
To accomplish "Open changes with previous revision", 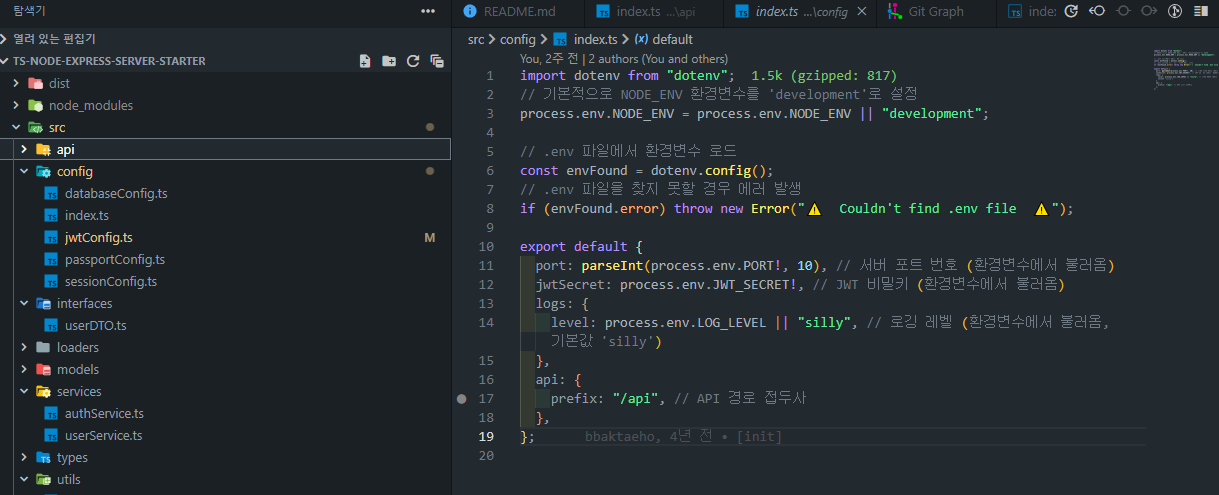I will click(x=1097, y=12).
